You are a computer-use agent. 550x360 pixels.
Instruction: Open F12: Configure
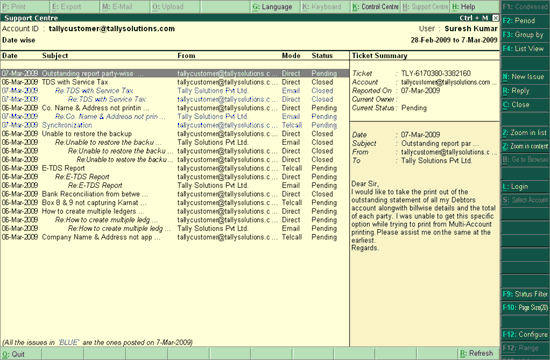525,334
